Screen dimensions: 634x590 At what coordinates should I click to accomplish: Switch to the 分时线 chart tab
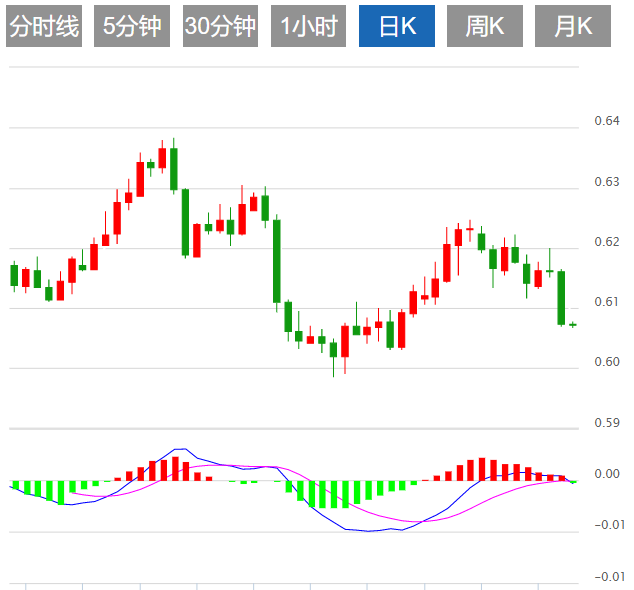point(44,26)
